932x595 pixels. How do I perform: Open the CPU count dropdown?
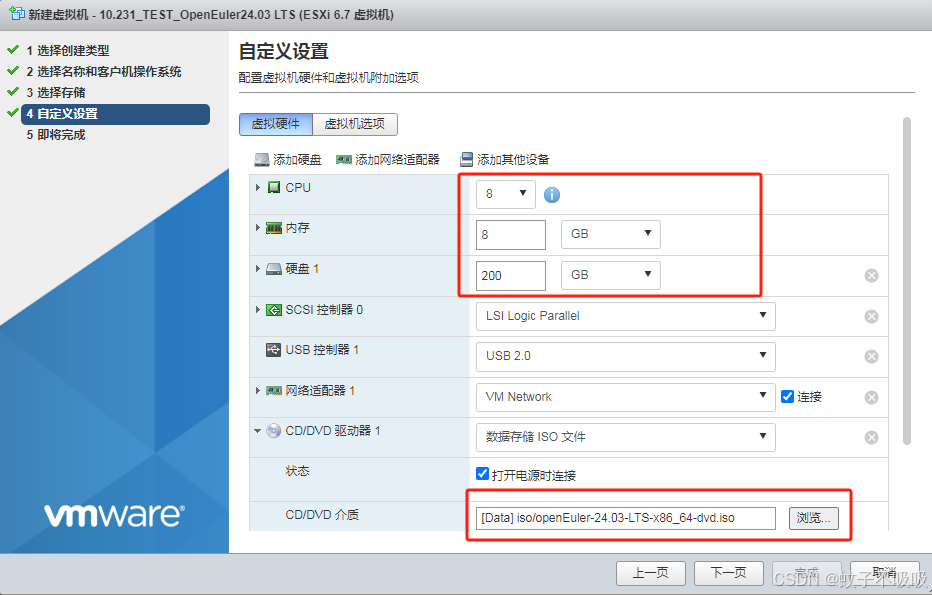(x=506, y=194)
